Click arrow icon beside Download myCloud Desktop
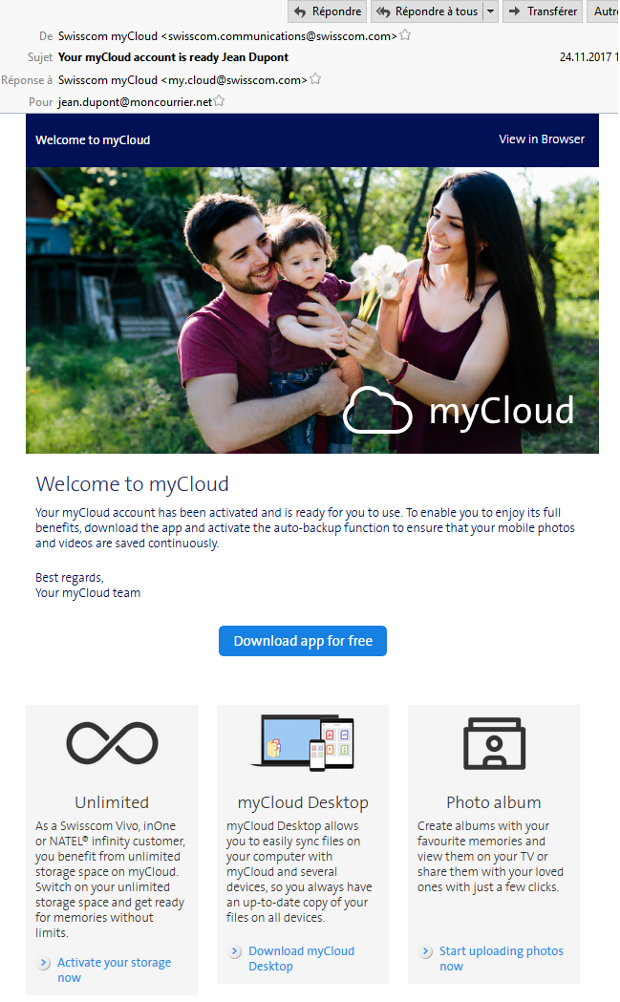620x1002 pixels. tap(234, 952)
